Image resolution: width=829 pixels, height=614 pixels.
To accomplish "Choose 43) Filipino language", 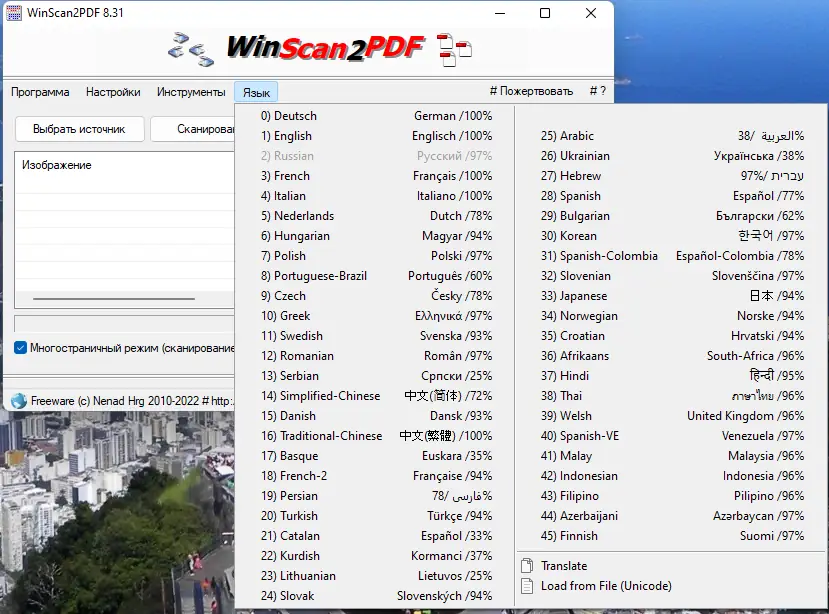I will coord(671,496).
